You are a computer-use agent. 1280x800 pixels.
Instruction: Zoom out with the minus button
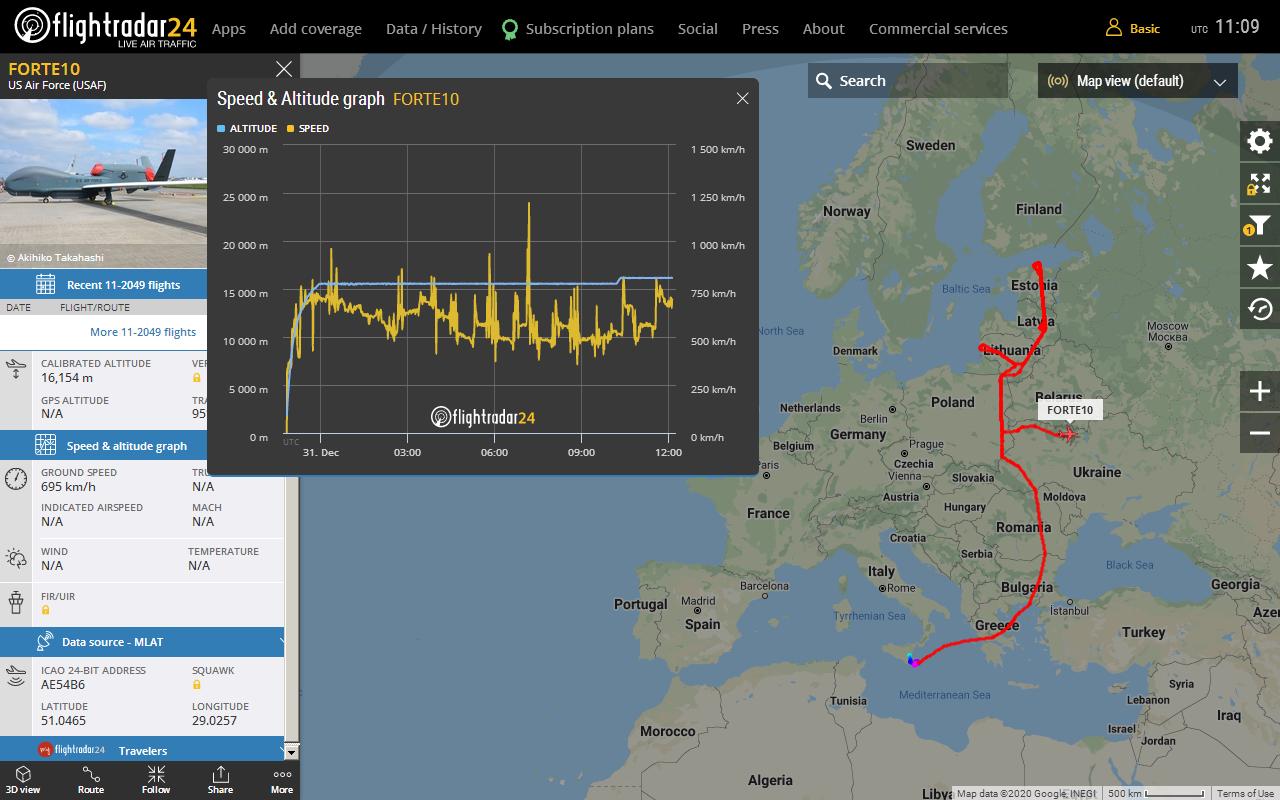coord(1260,433)
